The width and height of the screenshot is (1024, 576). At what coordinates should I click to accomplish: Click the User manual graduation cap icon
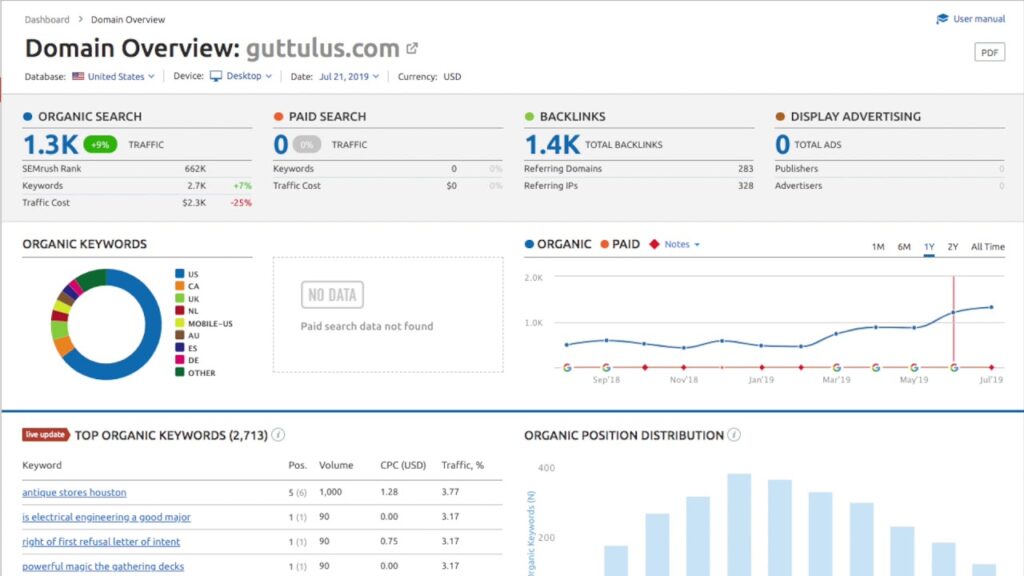[942, 19]
